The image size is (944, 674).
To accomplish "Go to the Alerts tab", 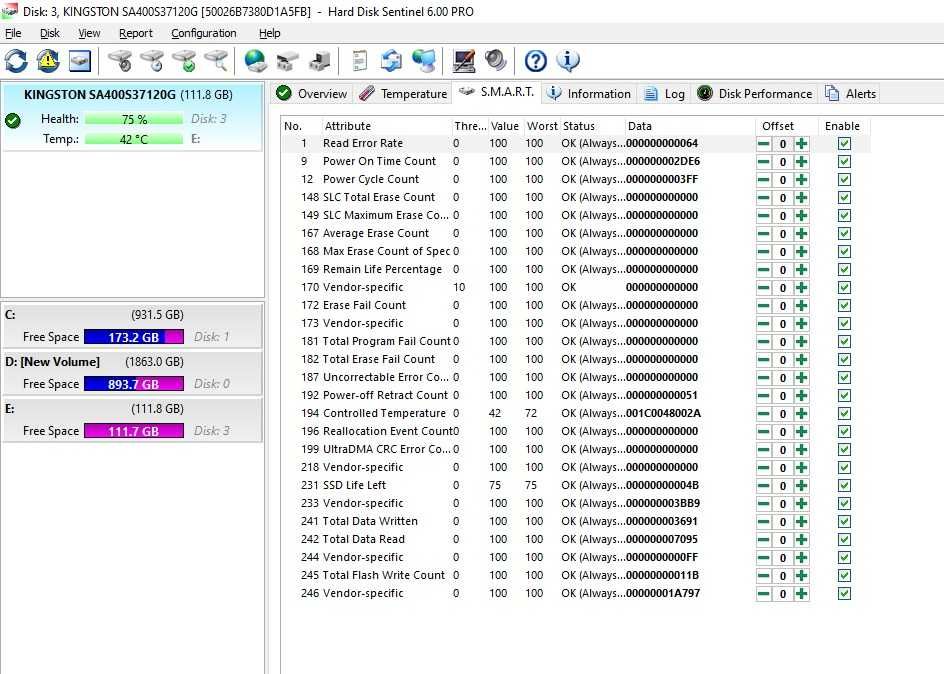I will (850, 94).
